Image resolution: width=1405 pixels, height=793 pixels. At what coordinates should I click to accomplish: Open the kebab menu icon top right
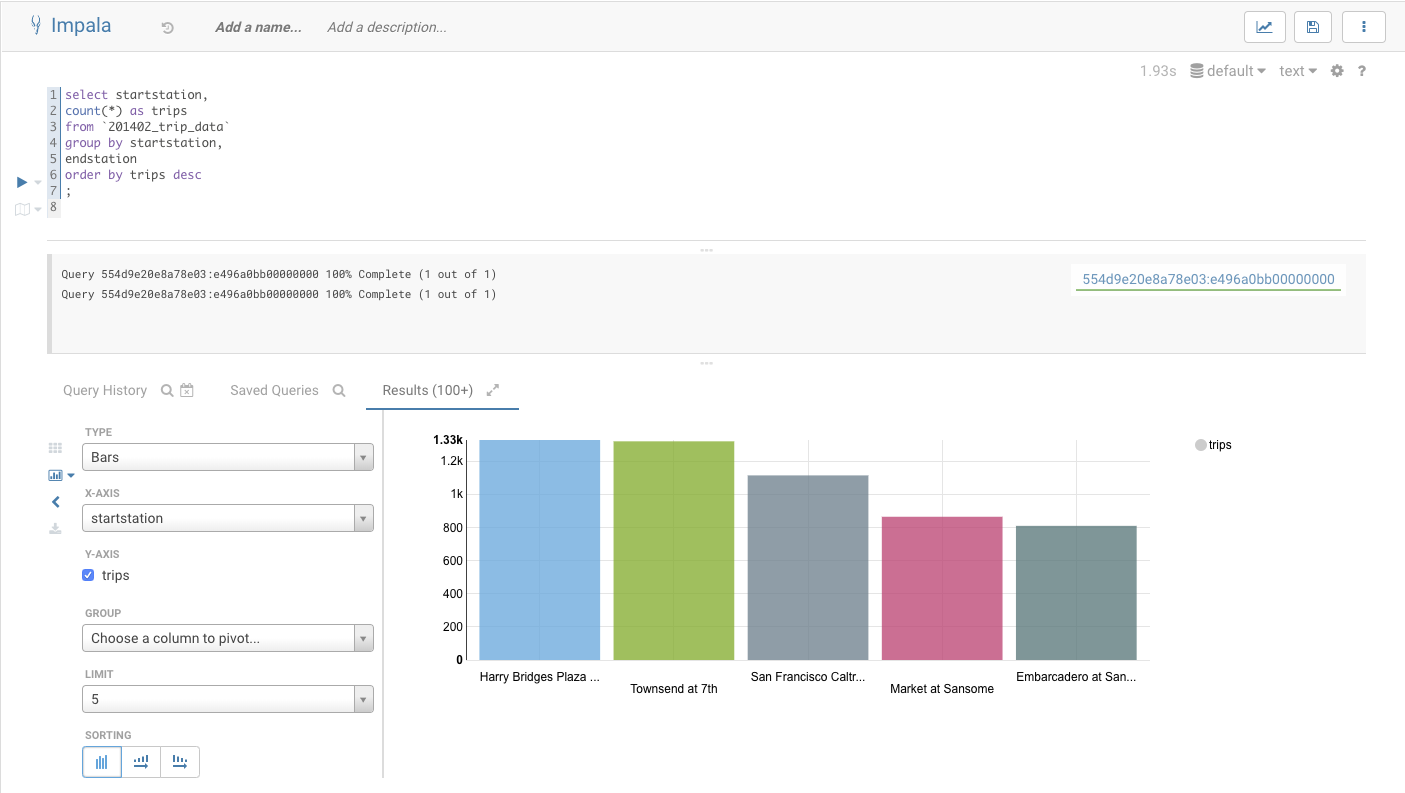[x=1364, y=27]
